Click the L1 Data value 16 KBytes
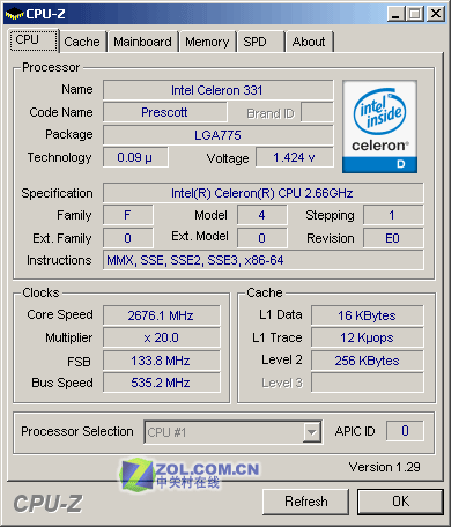The height and width of the screenshot is (527, 451). [367, 315]
